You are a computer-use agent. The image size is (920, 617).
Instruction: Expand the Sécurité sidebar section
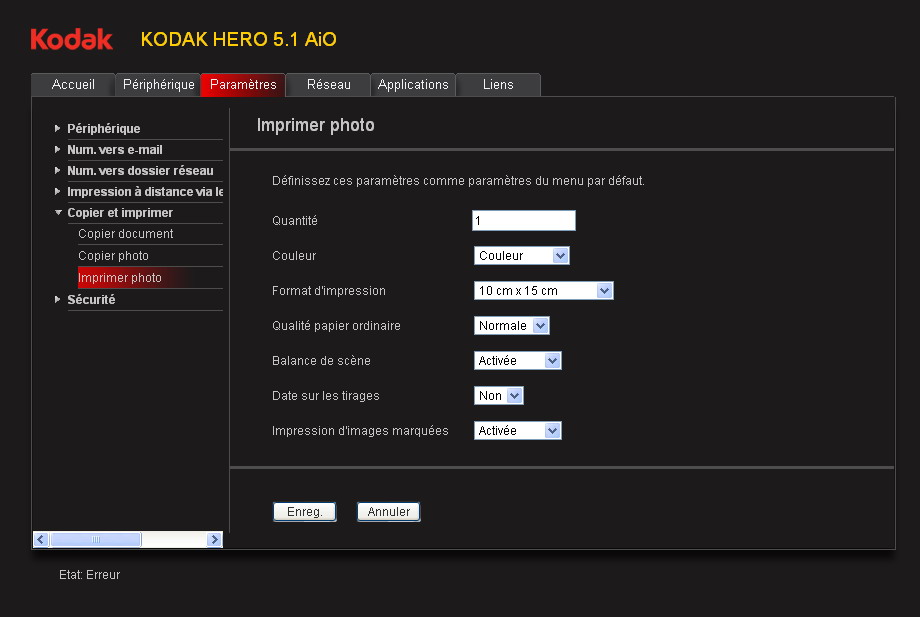pos(90,300)
